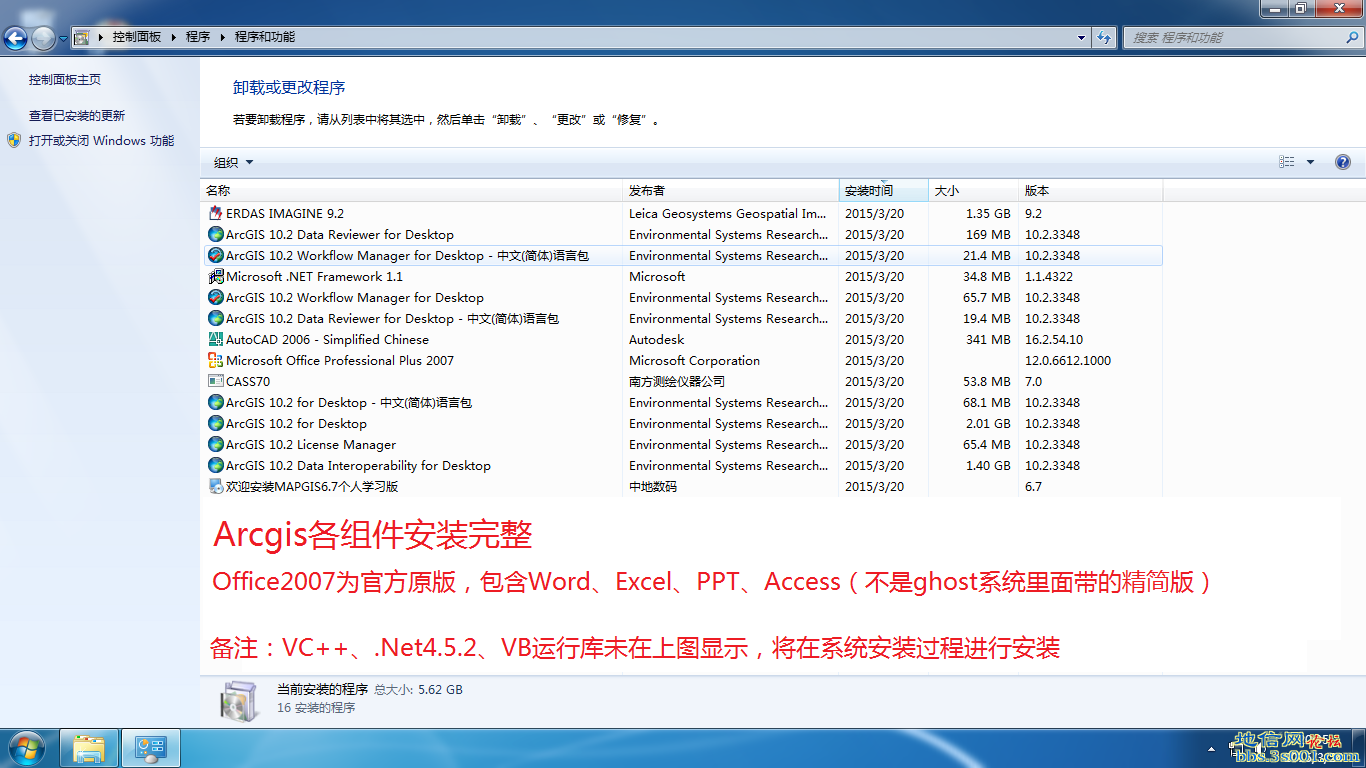Click publisher Microsoft Corporation

click(x=694, y=360)
